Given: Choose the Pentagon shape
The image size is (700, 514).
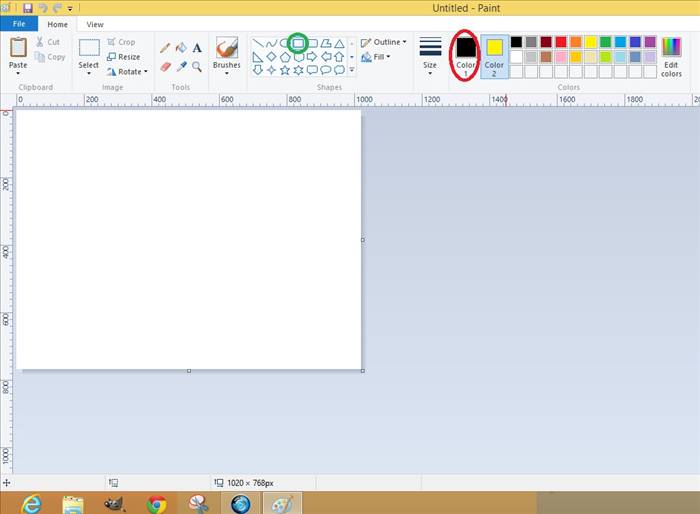Looking at the screenshot, I should point(285,57).
